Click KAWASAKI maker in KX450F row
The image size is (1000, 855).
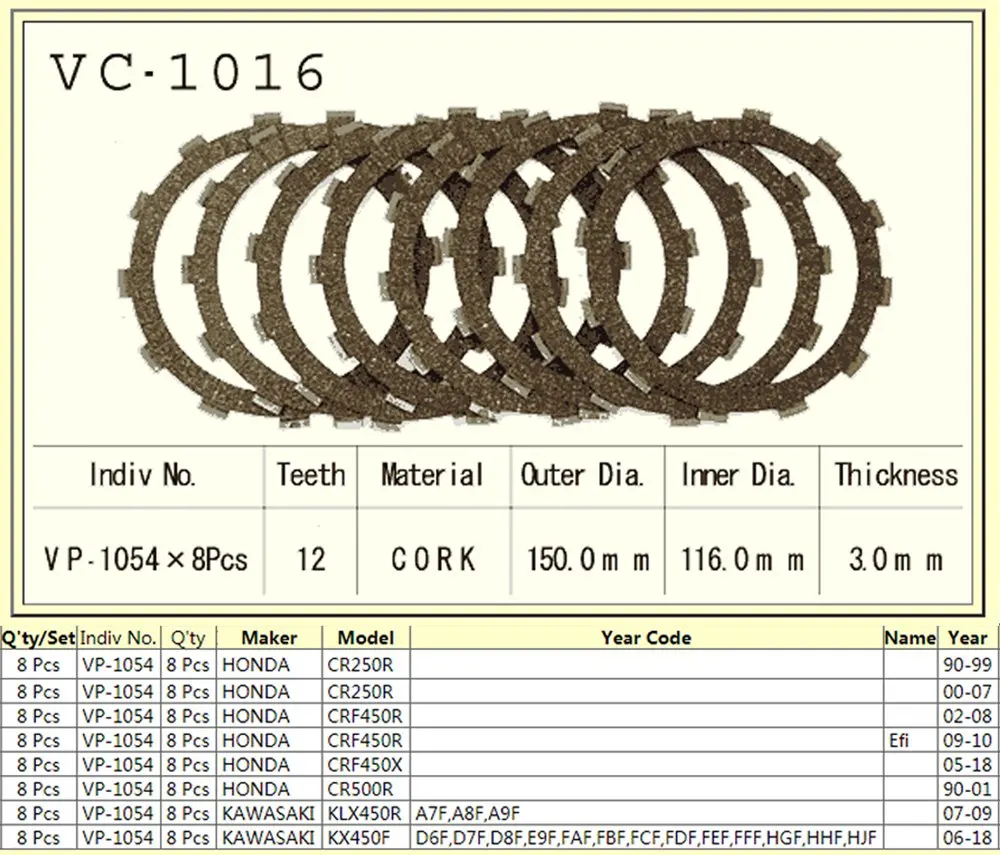tap(268, 837)
